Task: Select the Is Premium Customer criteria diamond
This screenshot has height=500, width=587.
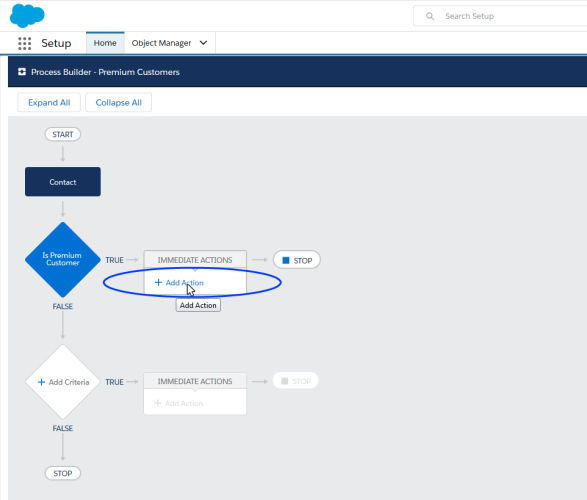Action: (x=63, y=259)
